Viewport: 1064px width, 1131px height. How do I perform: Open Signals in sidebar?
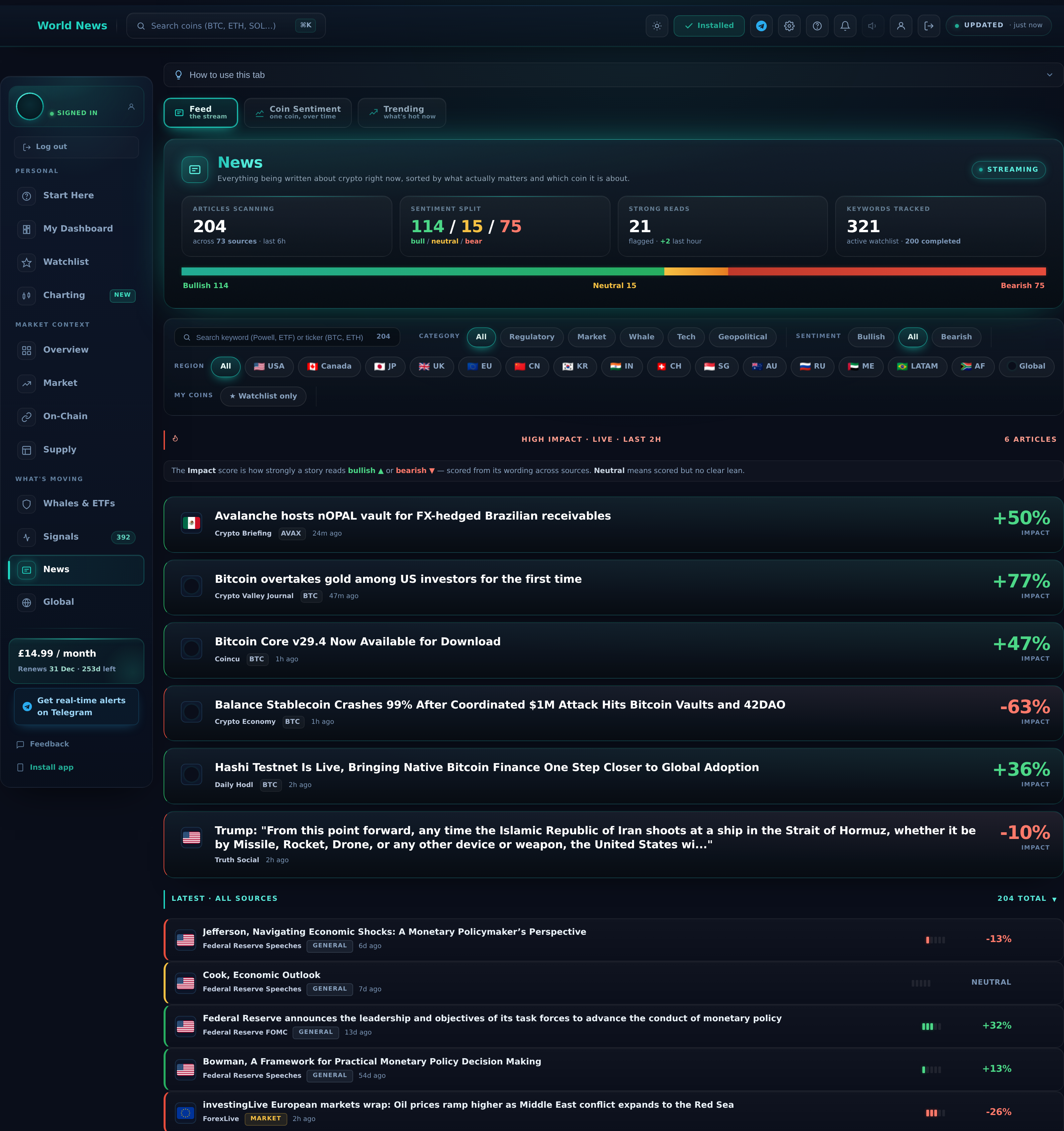point(76,537)
